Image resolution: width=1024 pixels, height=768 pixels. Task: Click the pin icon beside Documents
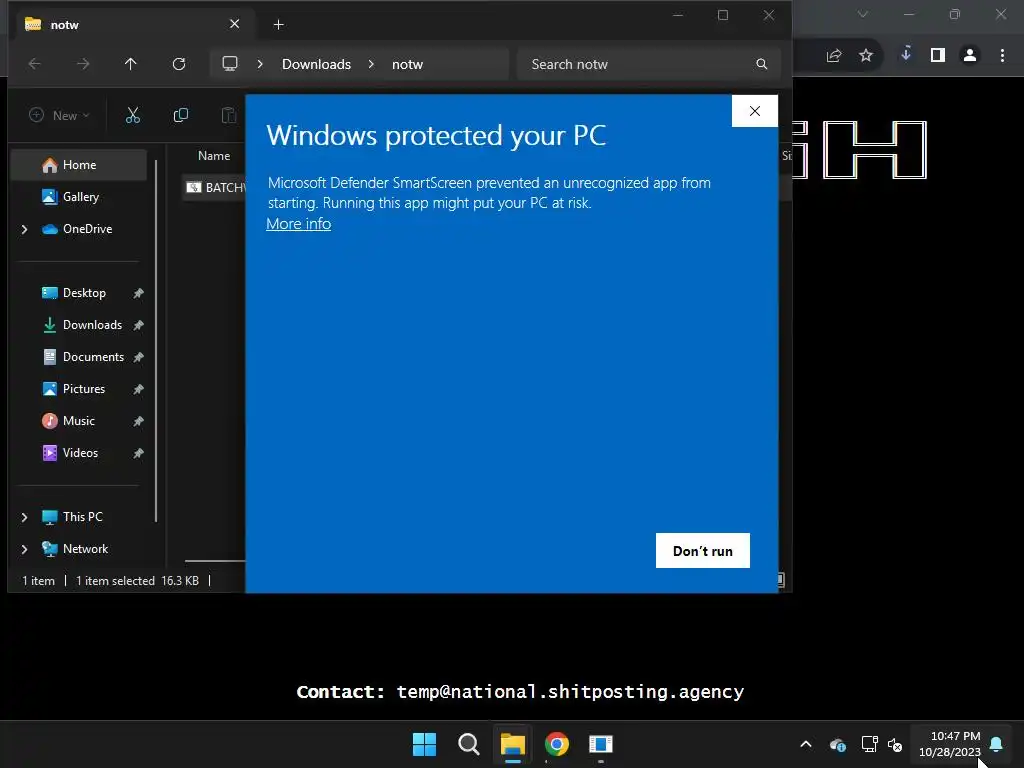(138, 357)
